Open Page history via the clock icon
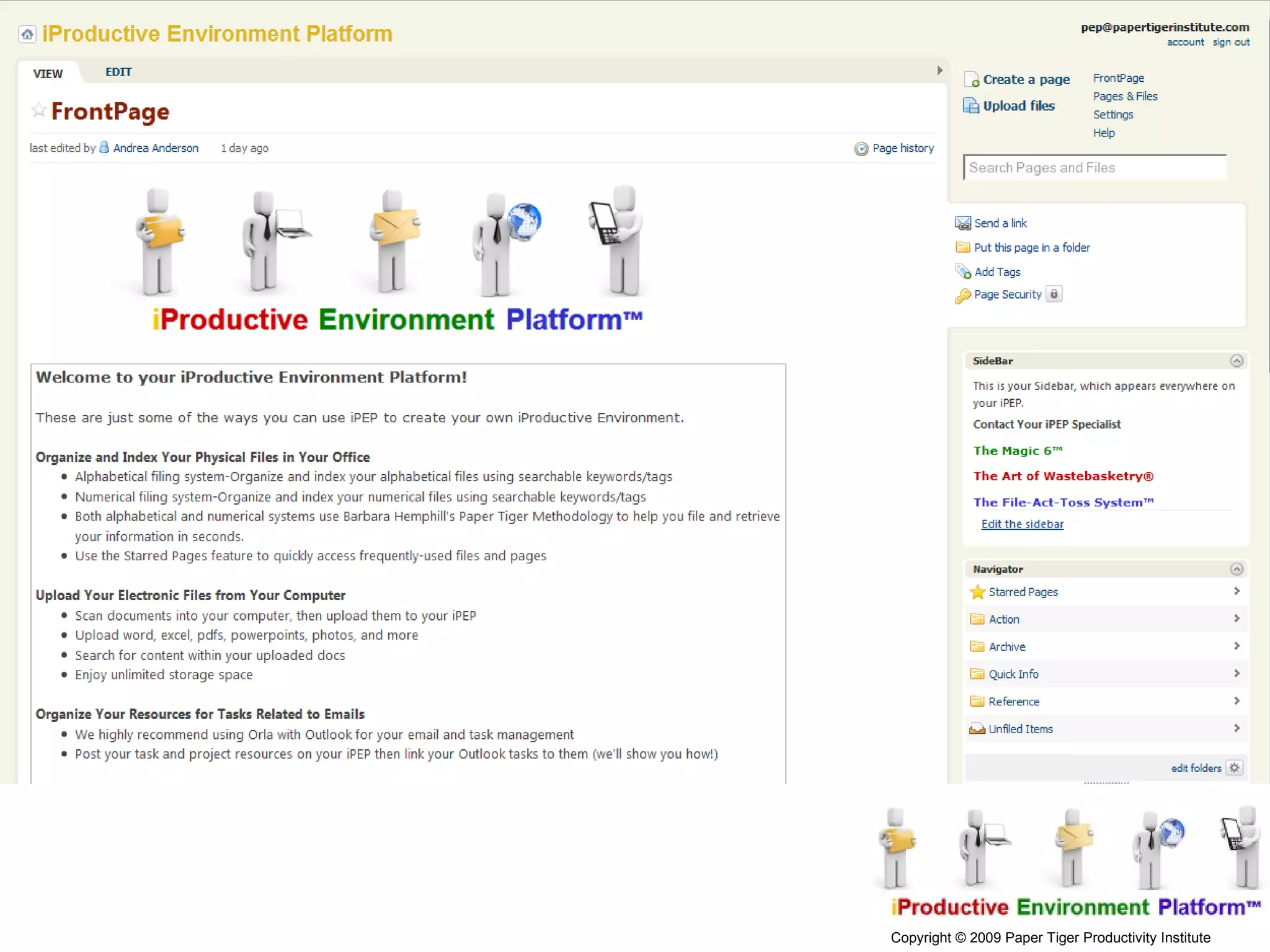 point(861,149)
